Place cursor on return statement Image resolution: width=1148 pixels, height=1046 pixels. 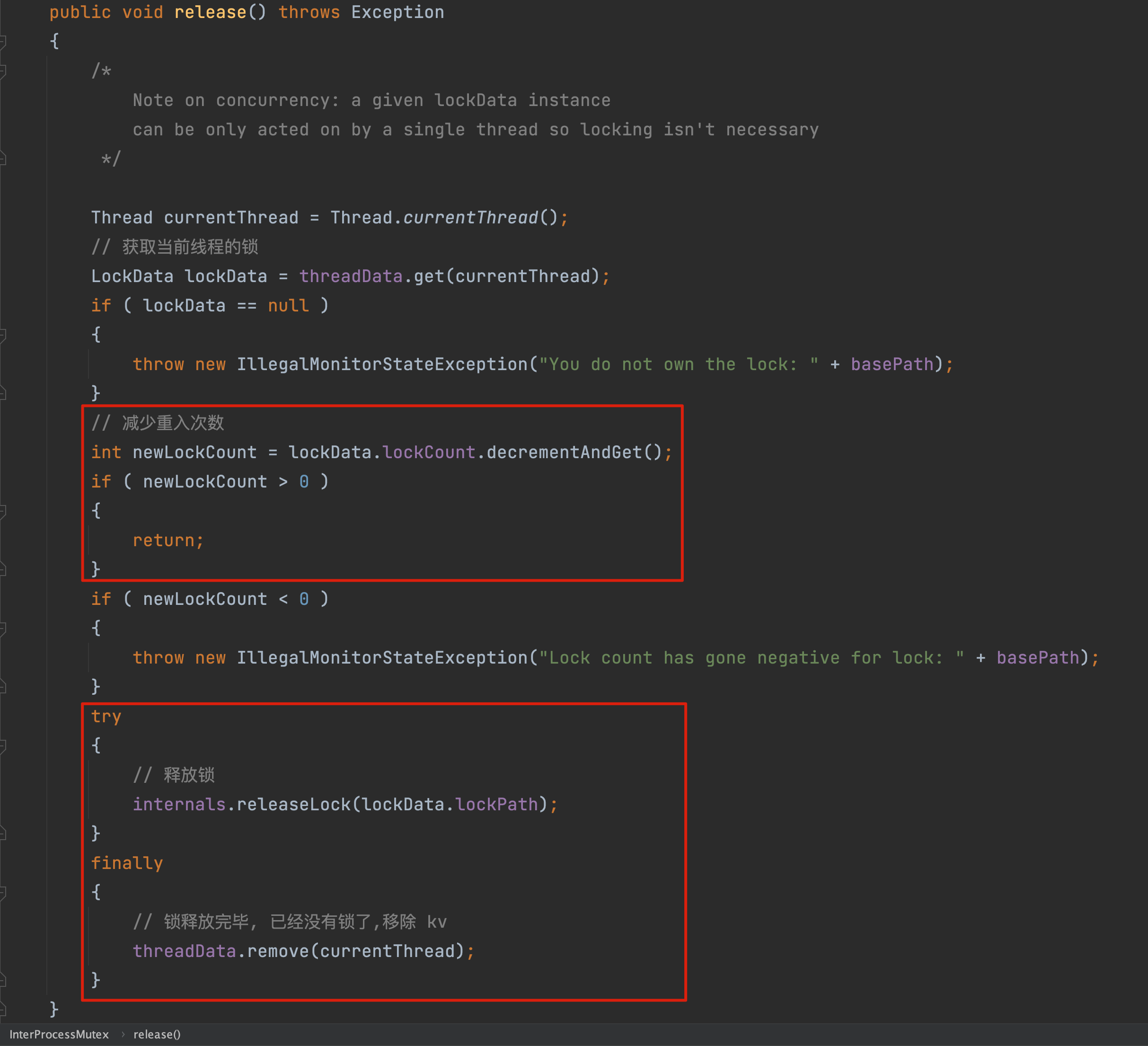pos(164,541)
